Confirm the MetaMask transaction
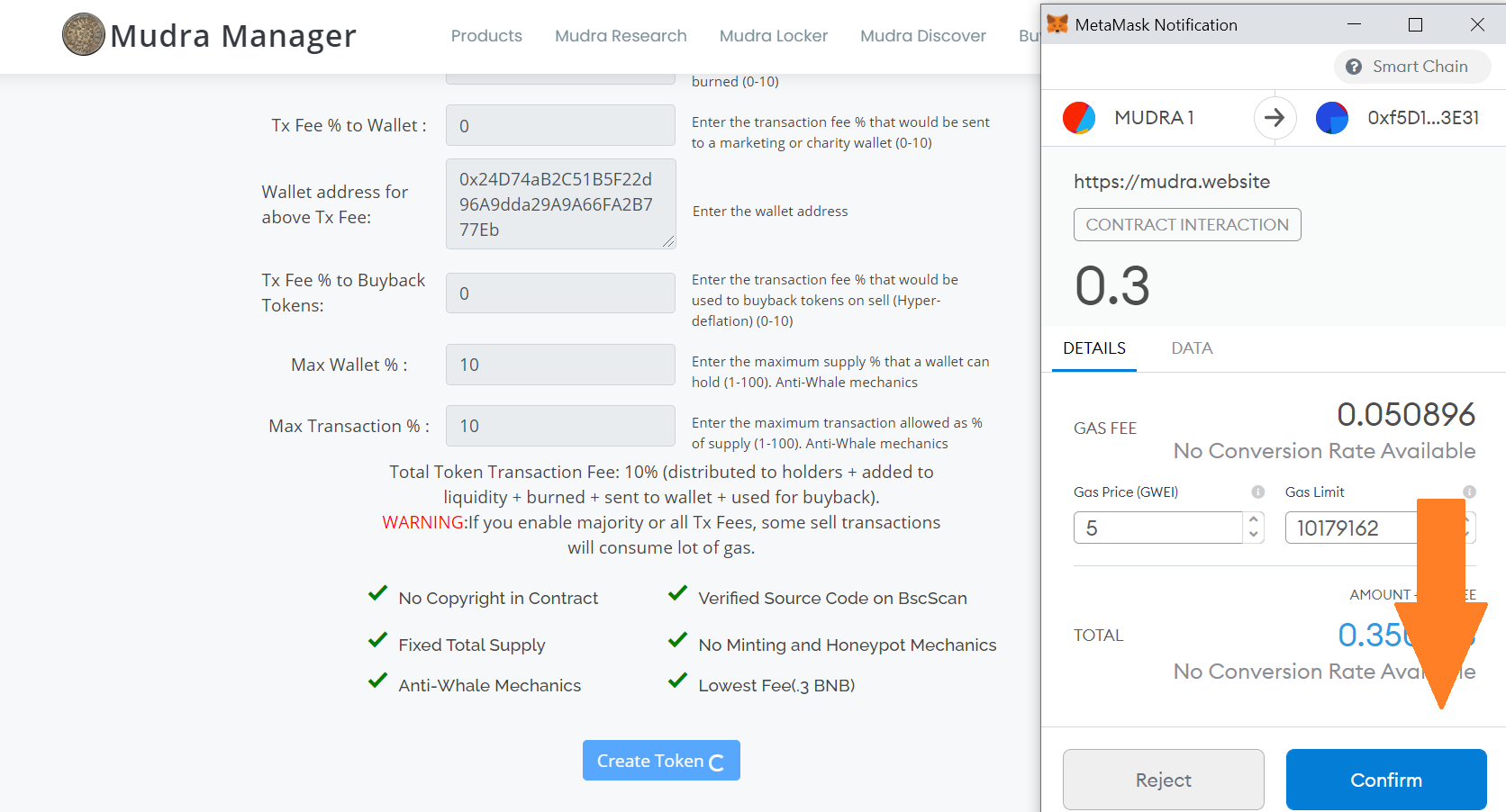The width and height of the screenshot is (1506, 812). [x=1386, y=780]
